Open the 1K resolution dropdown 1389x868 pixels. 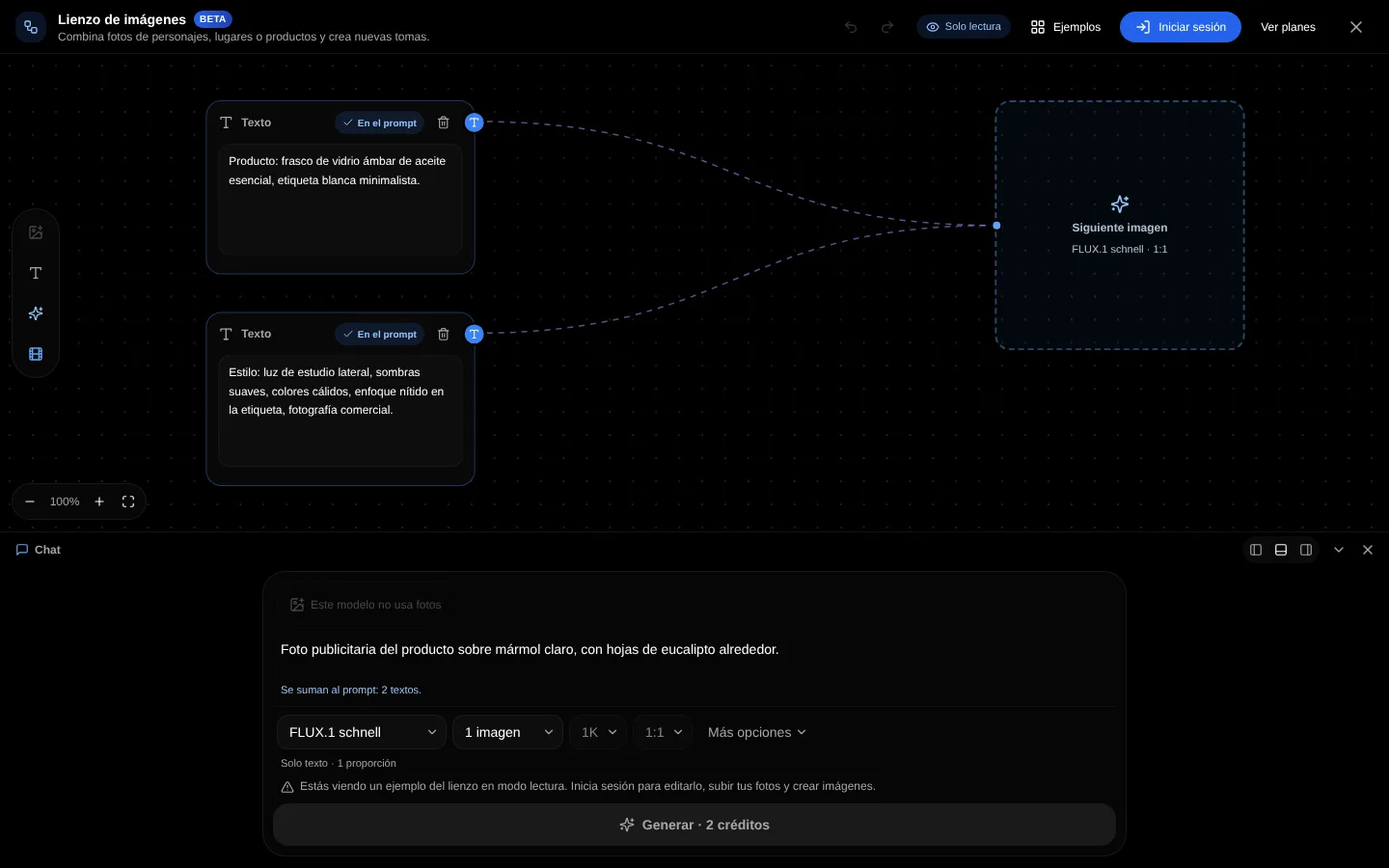tap(598, 732)
